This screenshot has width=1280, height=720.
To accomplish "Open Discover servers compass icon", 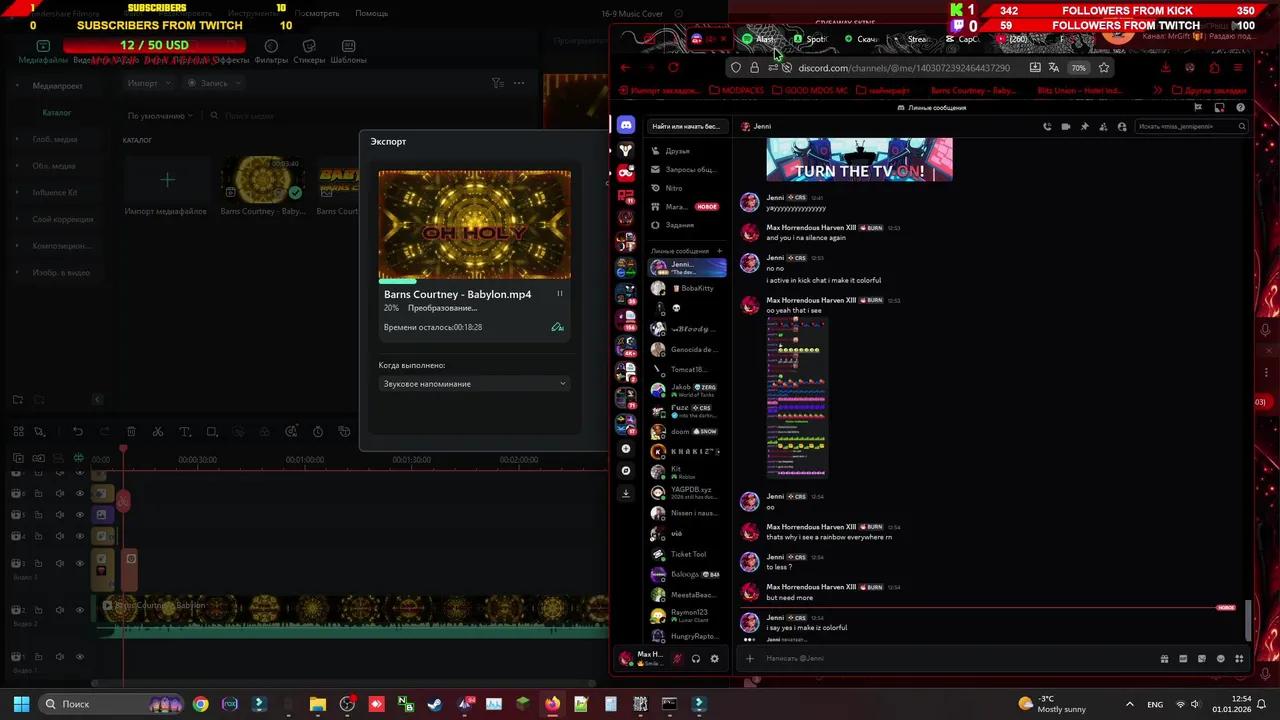I will (x=626, y=470).
